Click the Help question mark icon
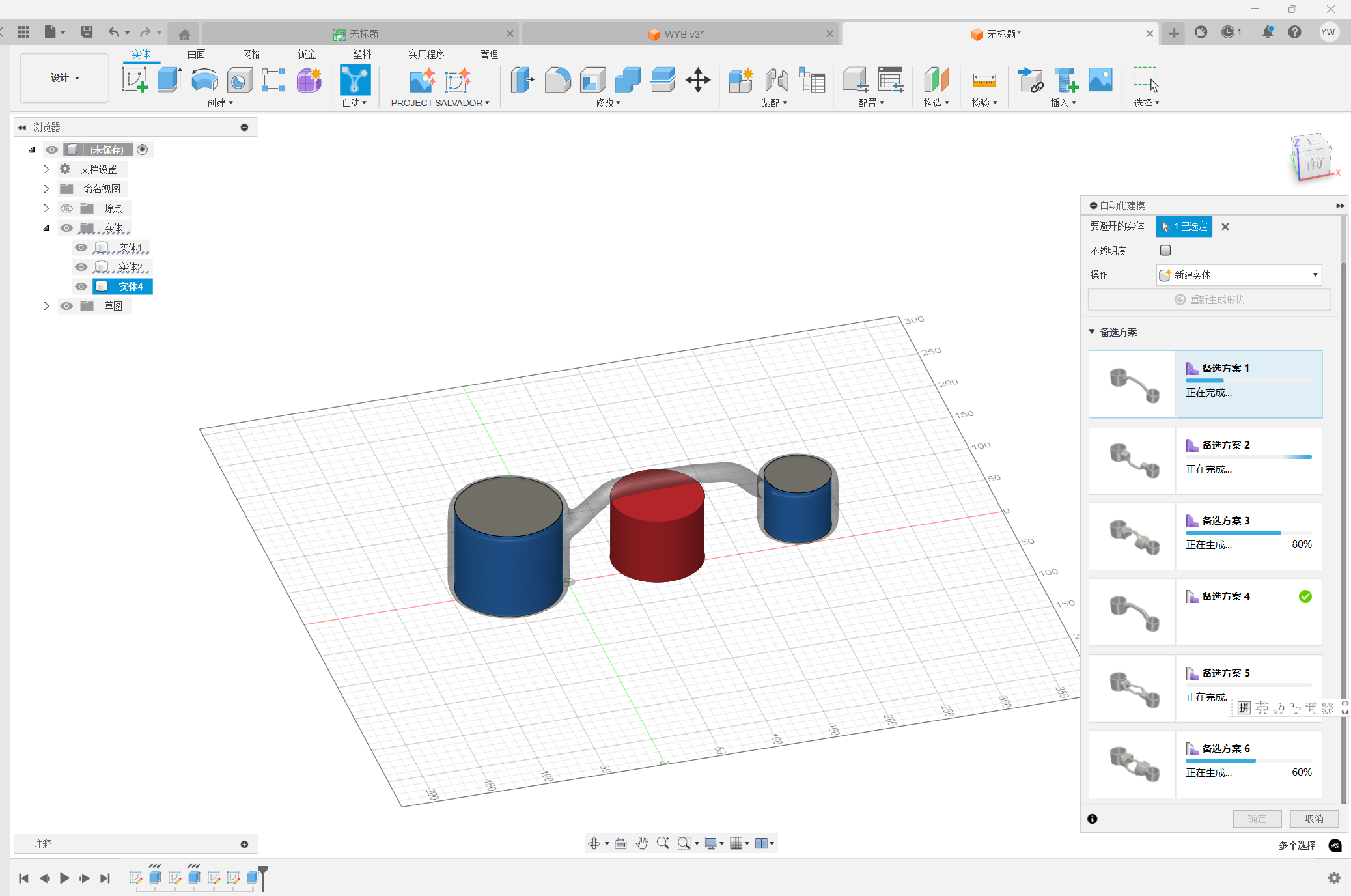The image size is (1351, 896). pos(1294,32)
